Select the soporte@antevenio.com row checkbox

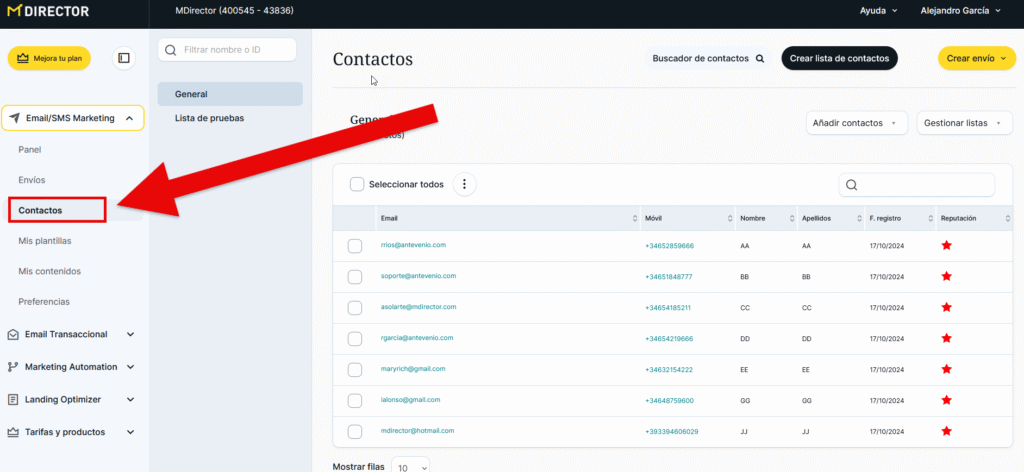(354, 277)
